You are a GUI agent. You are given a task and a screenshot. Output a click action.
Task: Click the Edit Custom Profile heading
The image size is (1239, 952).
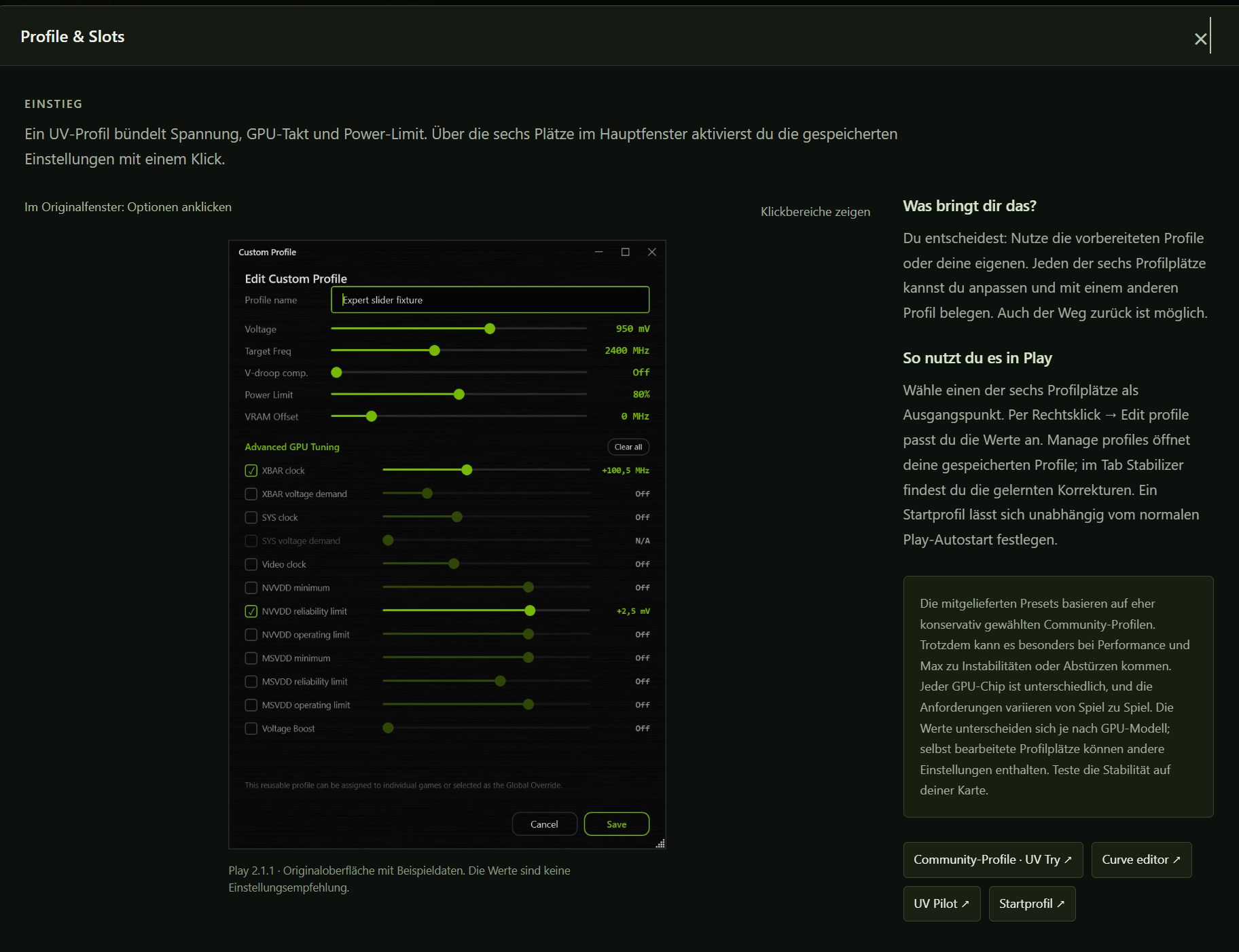[x=295, y=278]
